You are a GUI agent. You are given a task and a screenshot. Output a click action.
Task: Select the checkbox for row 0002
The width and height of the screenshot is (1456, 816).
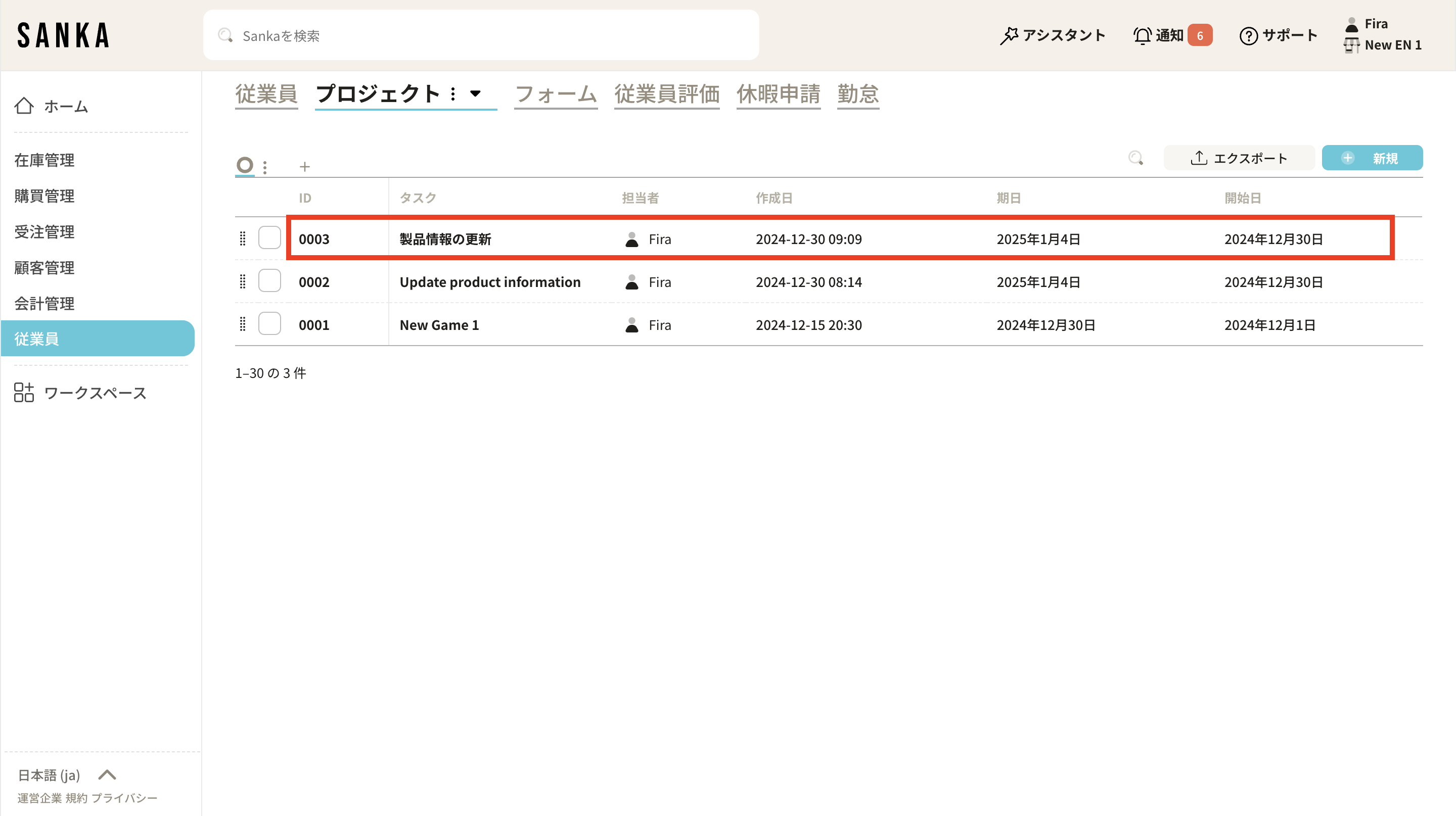pyautogui.click(x=269, y=280)
